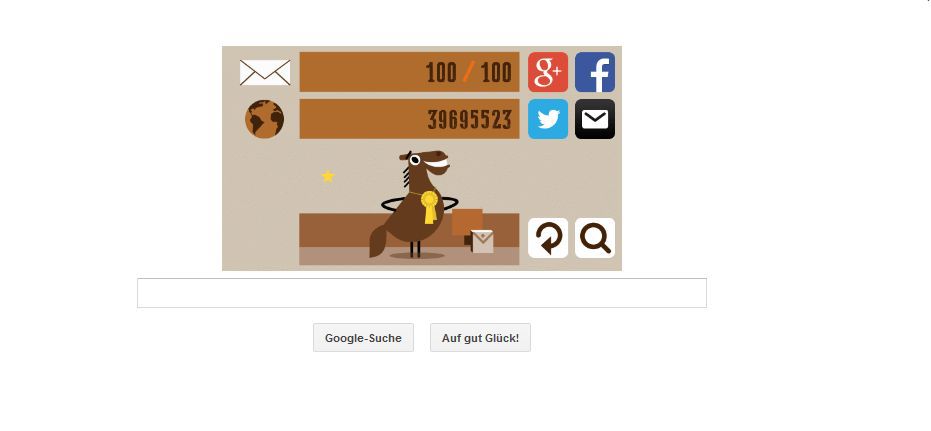Click the Auf gut Glück! button
The height and width of the screenshot is (431, 931).
pos(480,338)
